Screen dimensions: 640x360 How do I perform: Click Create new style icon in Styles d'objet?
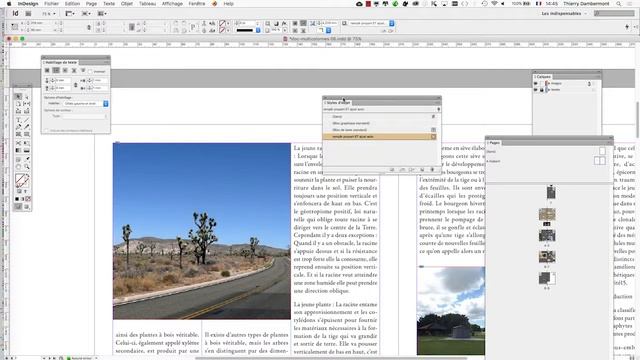click(422, 170)
